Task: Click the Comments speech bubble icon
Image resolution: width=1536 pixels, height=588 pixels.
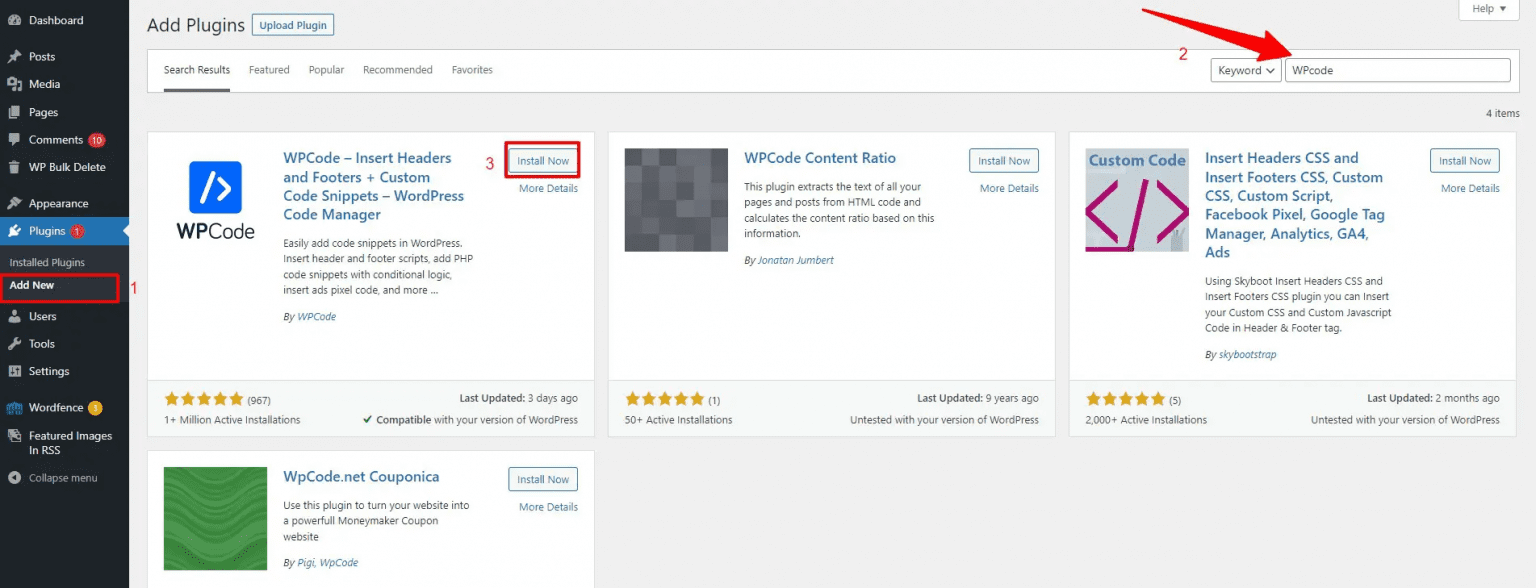Action: pos(14,140)
